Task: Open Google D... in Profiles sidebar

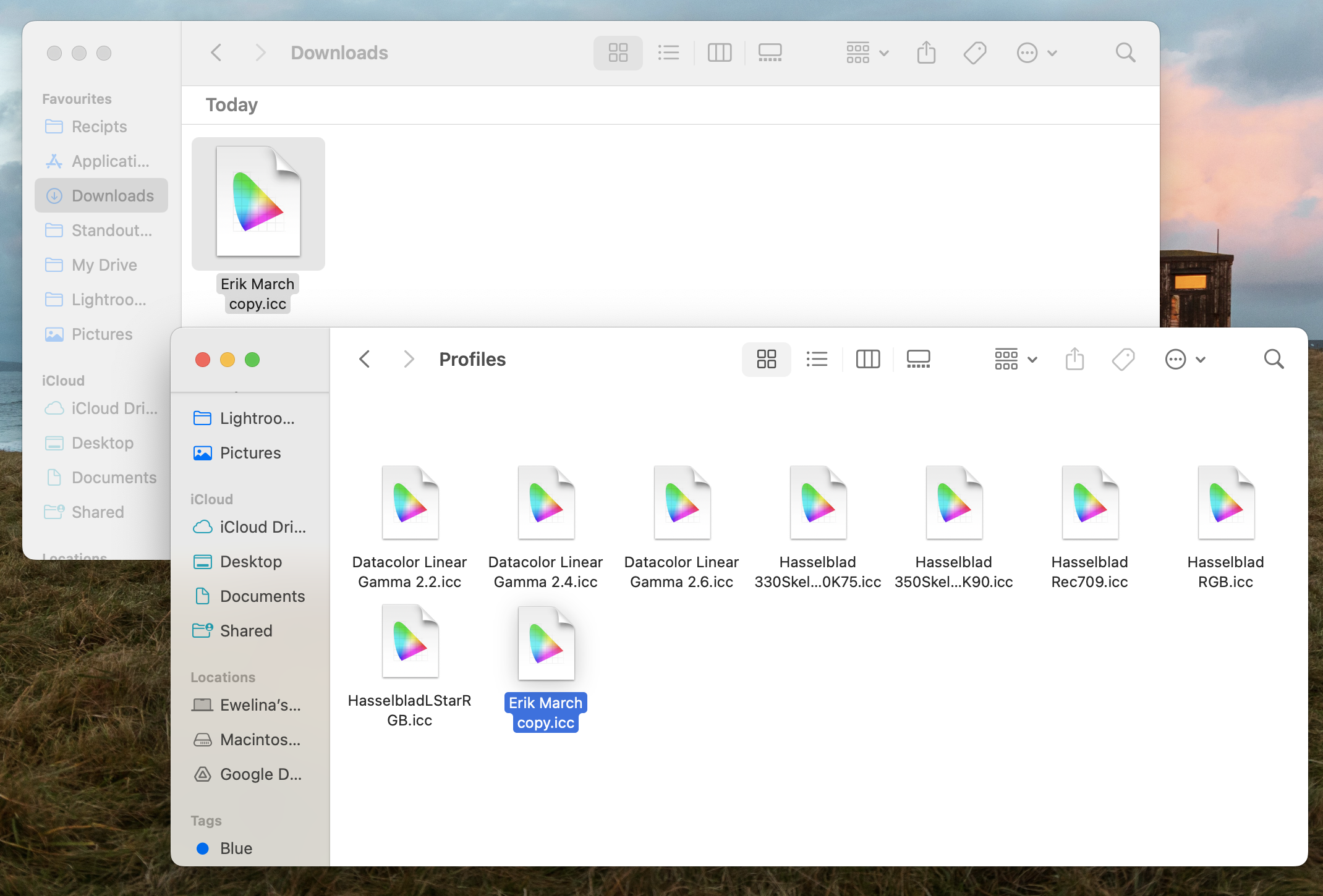Action: [250, 774]
